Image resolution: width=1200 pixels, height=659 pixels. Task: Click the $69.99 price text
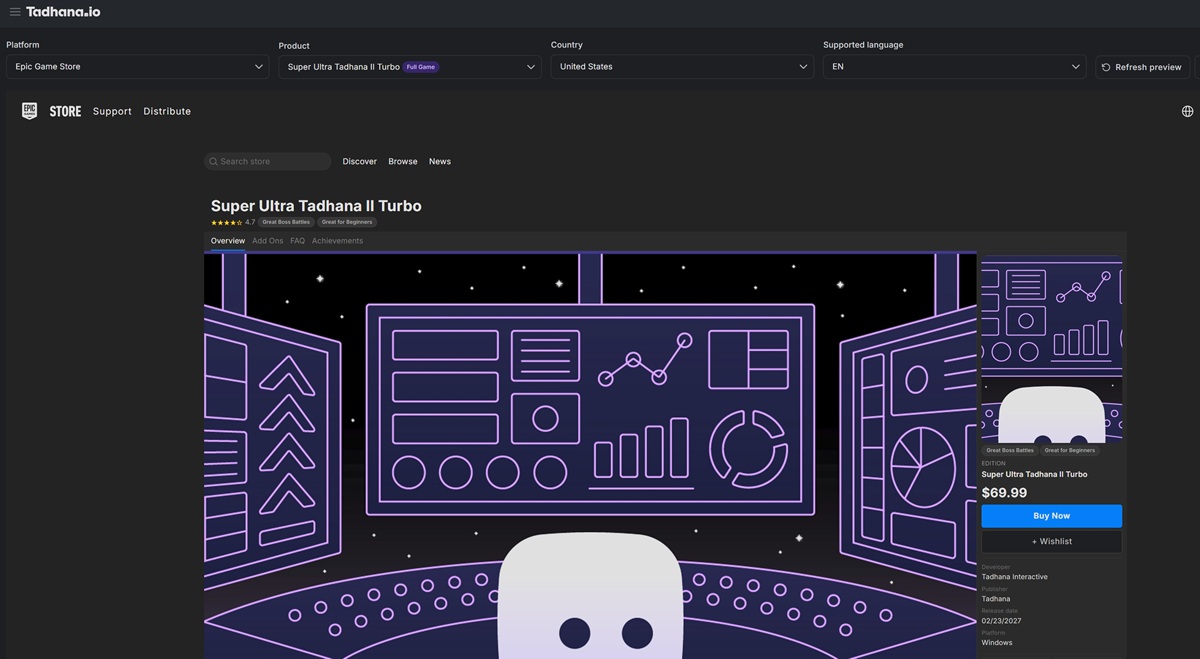[x=1004, y=493]
